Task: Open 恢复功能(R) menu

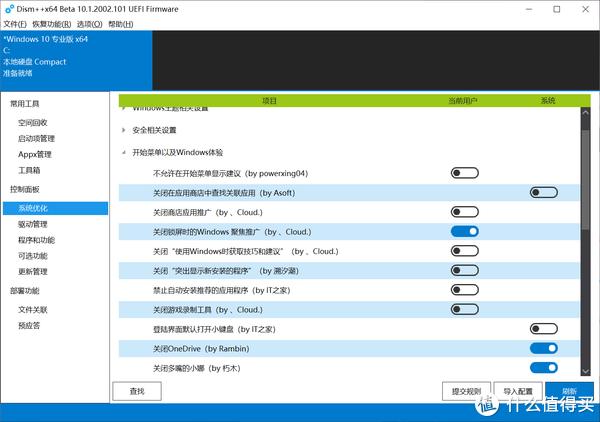Action: click(52, 24)
